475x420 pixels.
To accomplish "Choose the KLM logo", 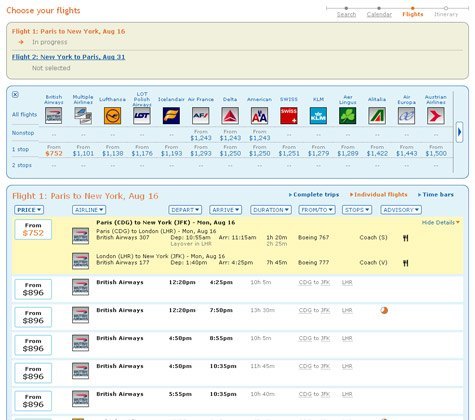I will tap(318, 116).
